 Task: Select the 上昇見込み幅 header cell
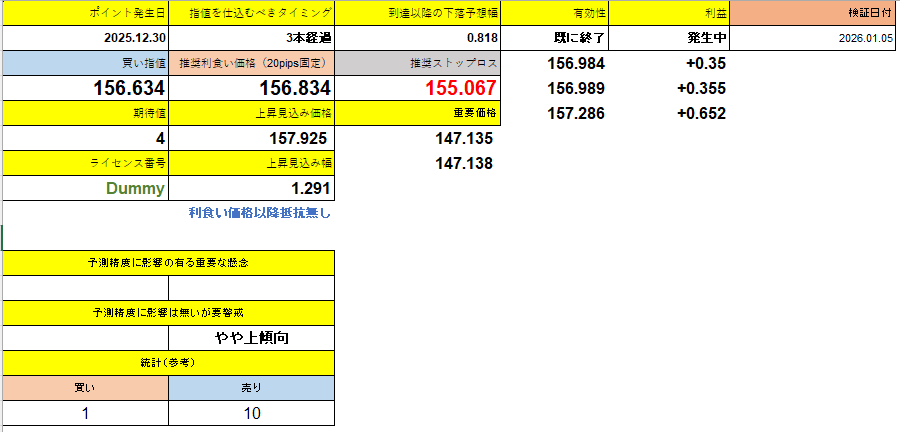252,164
